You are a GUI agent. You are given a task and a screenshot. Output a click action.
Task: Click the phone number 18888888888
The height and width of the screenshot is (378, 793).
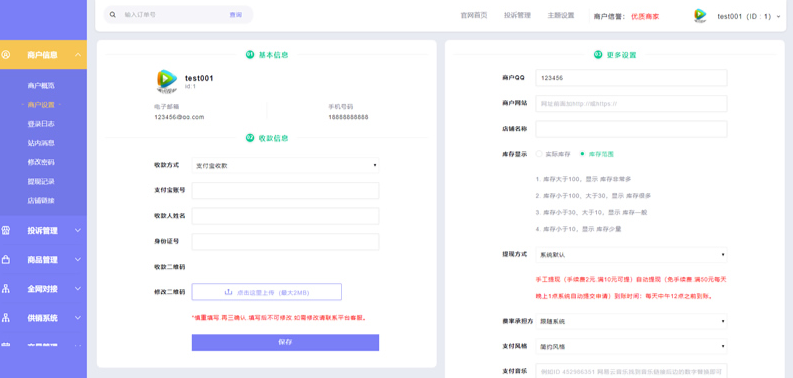[348, 117]
